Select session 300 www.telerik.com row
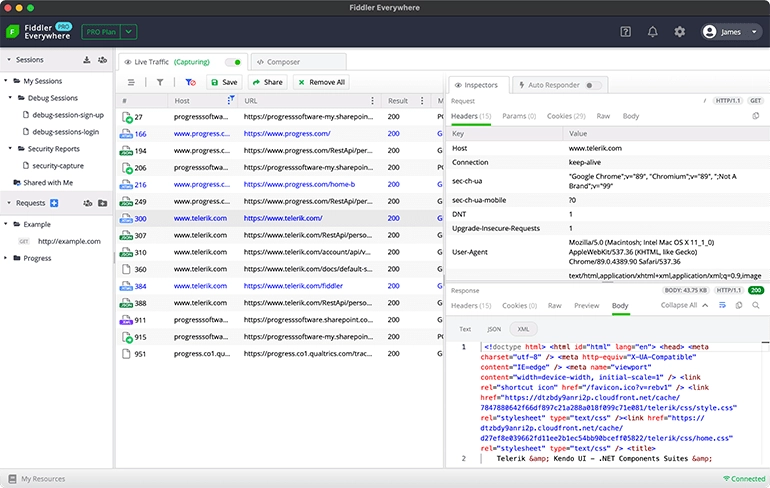The height and width of the screenshot is (488, 770). [280, 218]
